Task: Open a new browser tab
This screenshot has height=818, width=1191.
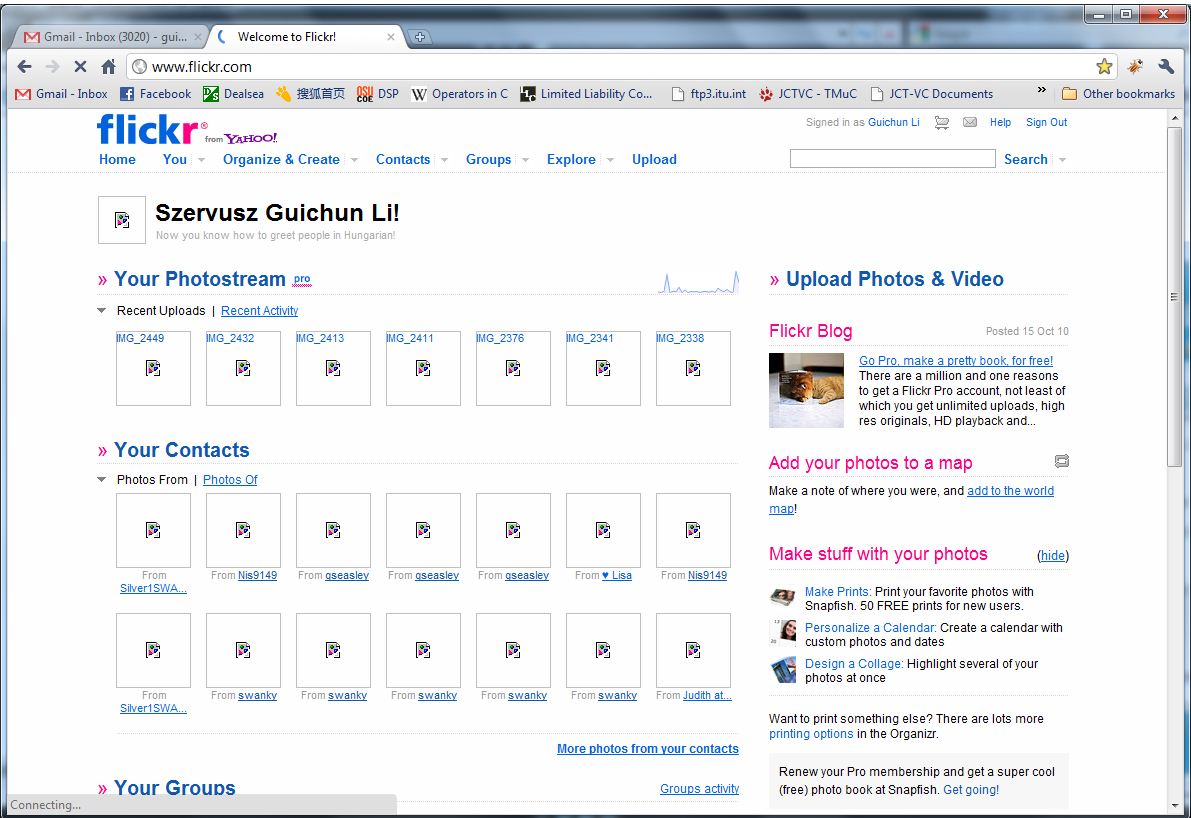Action: coord(419,36)
